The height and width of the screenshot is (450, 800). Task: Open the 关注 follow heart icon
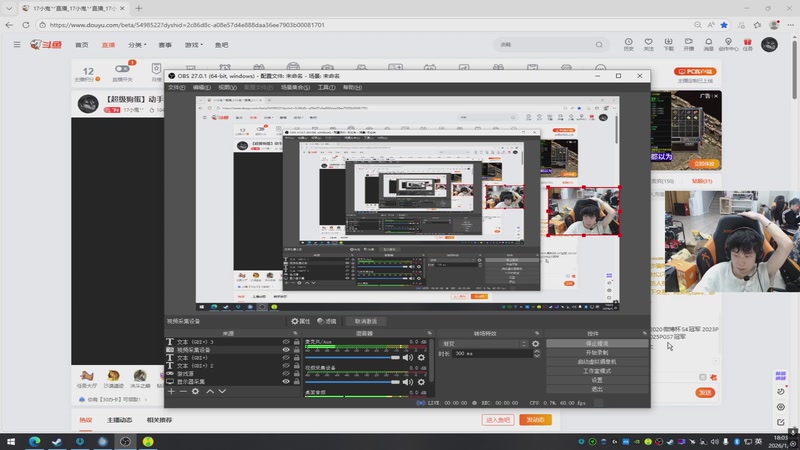click(x=648, y=44)
